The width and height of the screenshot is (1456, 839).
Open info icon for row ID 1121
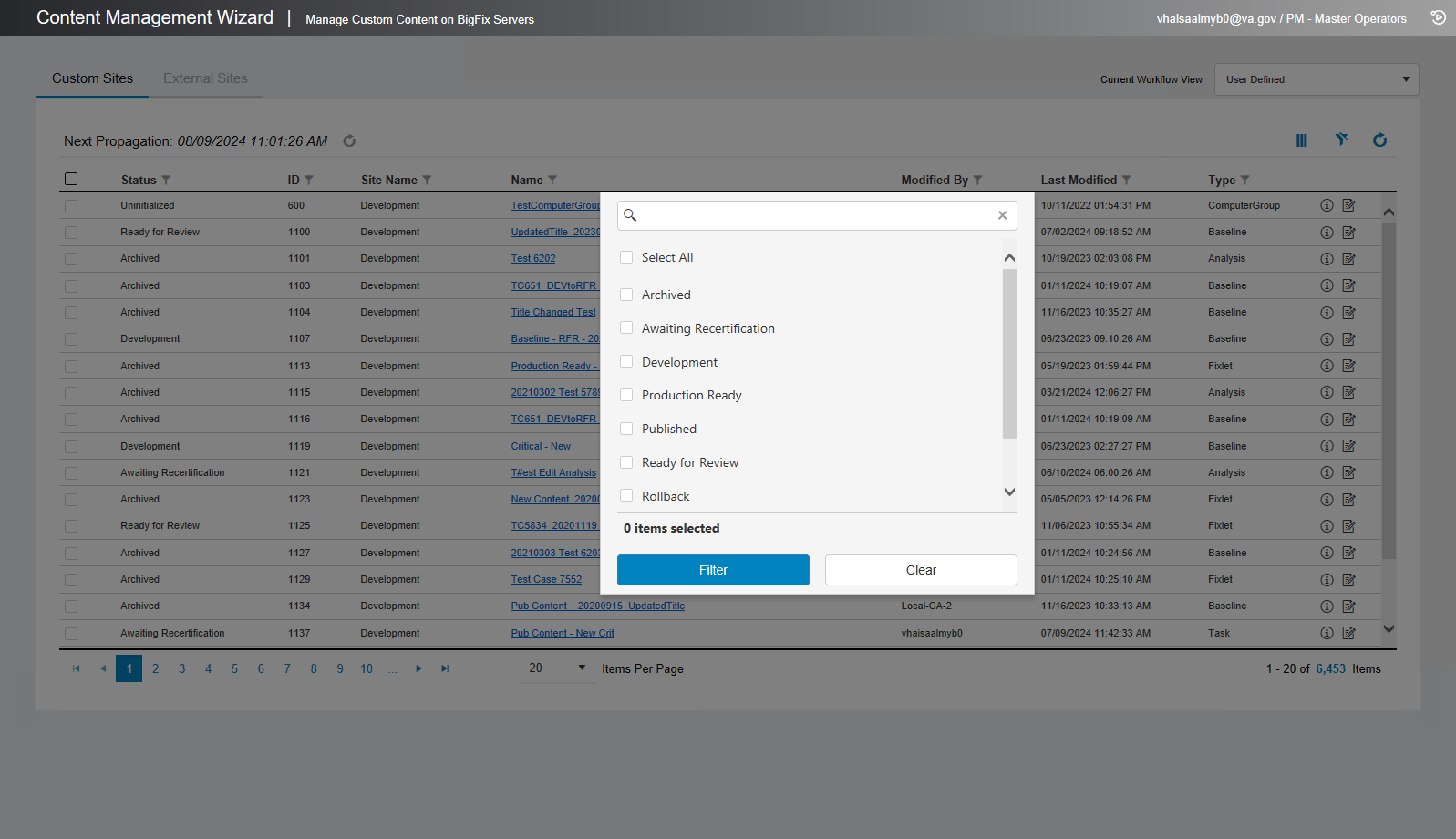[1327, 472]
